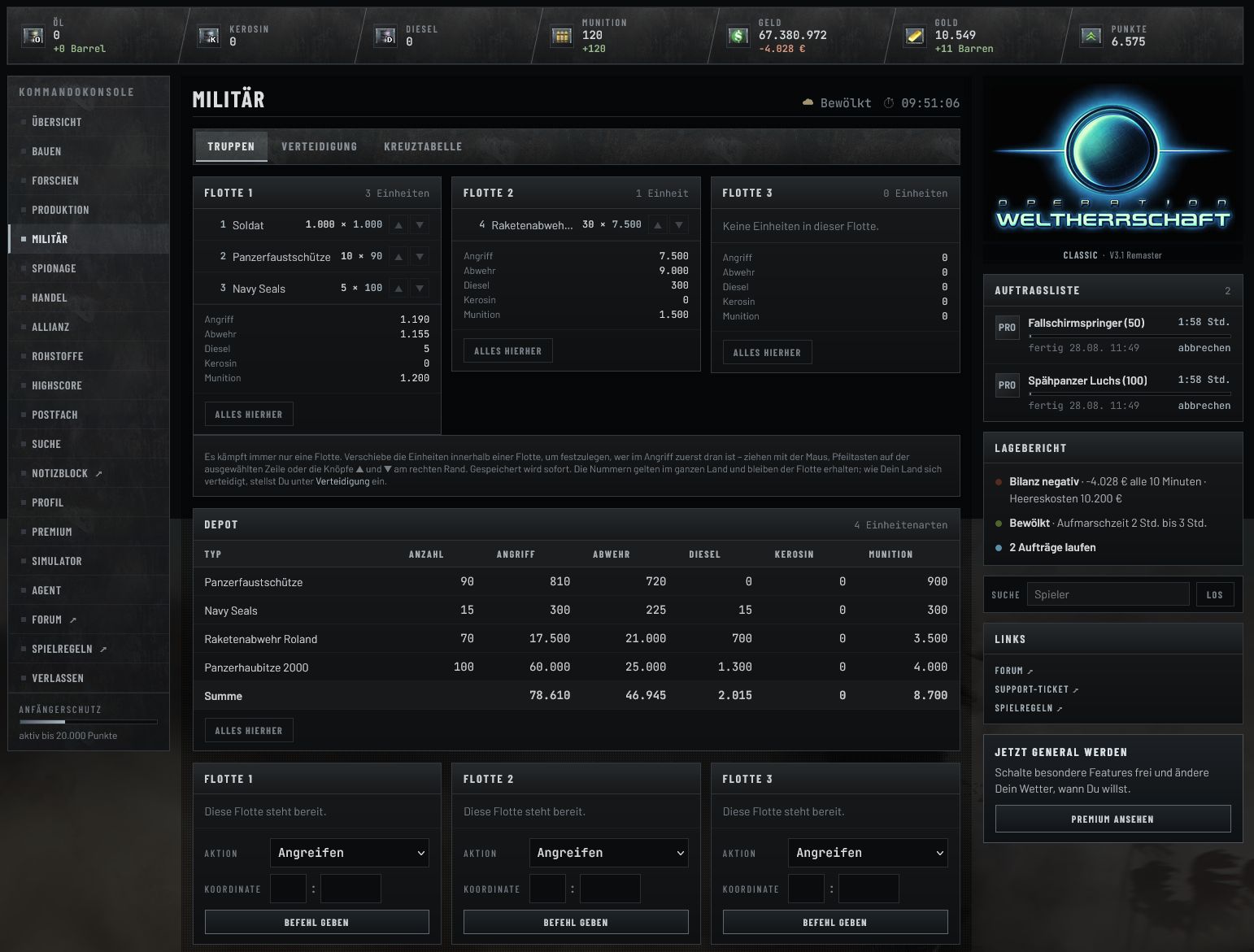Cancel the Fallschirmspringer order via abbrechen
The image size is (1254, 952).
point(1204,348)
